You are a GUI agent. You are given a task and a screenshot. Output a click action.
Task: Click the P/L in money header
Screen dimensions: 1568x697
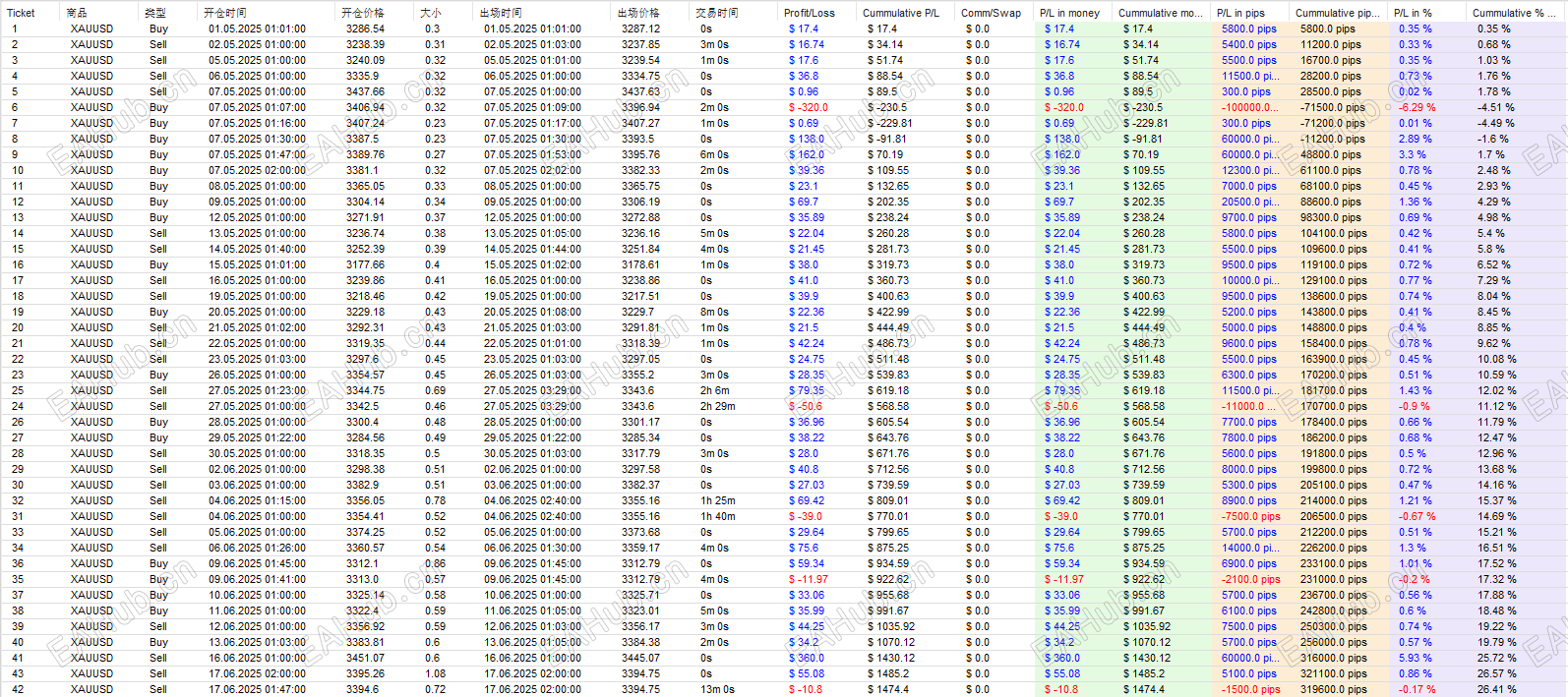(1070, 13)
